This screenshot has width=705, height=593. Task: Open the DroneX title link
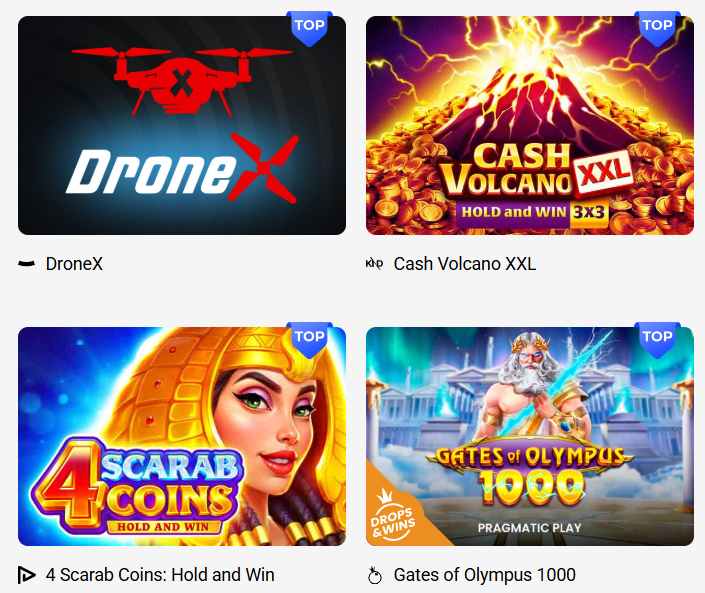pyautogui.click(x=74, y=264)
